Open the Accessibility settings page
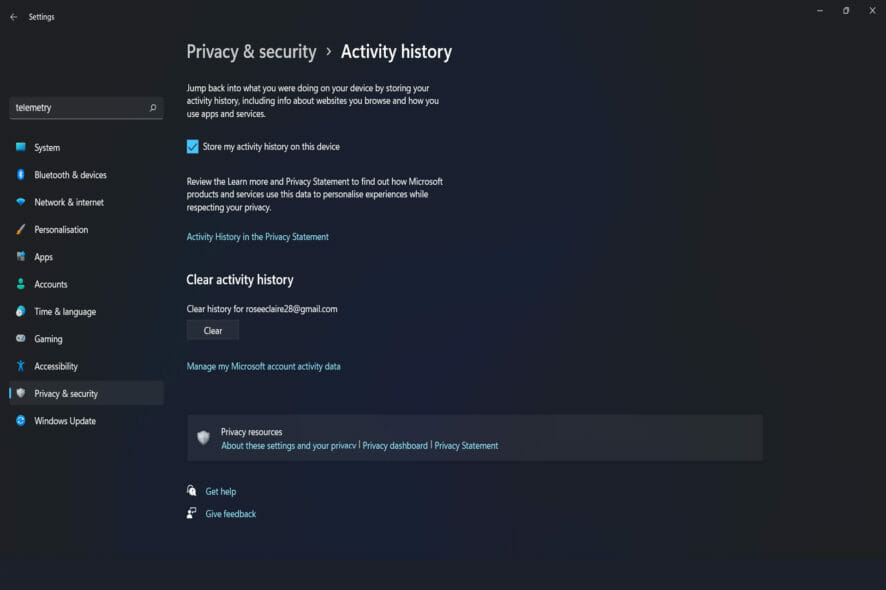The width and height of the screenshot is (886, 590). (x=56, y=366)
